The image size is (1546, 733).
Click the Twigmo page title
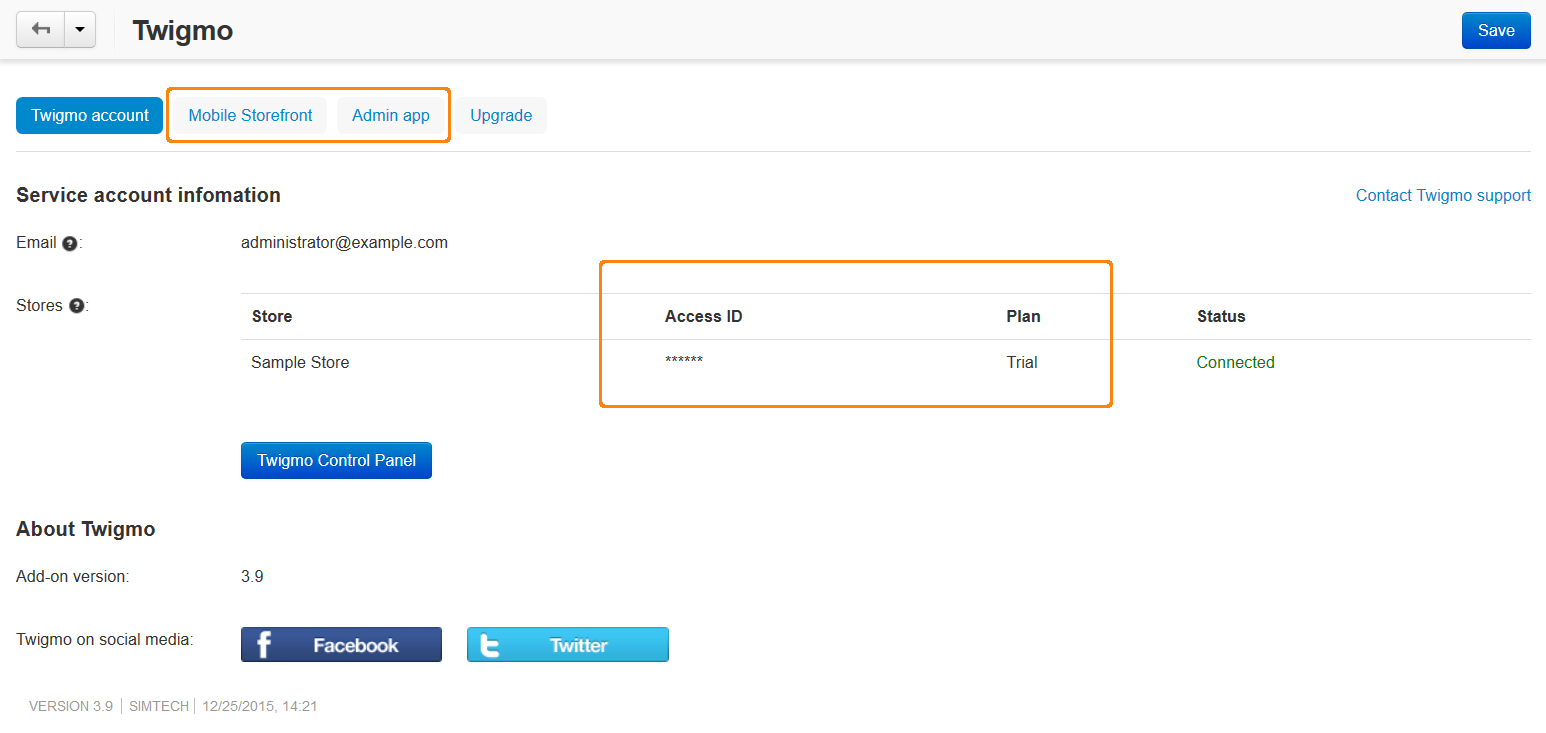point(183,30)
